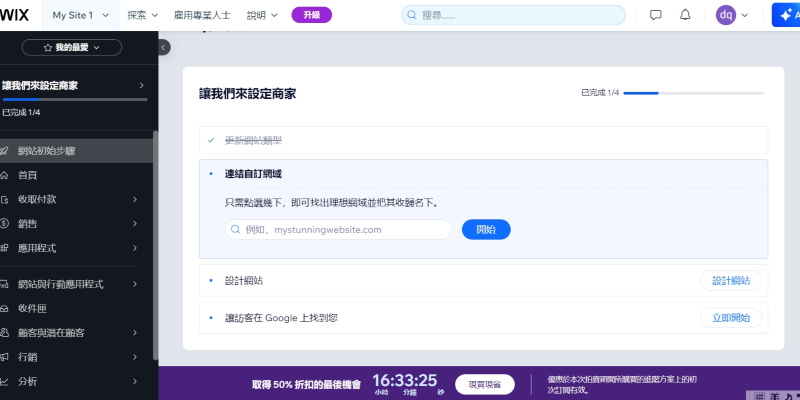The width and height of the screenshot is (800, 400).
Task: Click the megaphone icon beside 行銷
Action: (5, 357)
